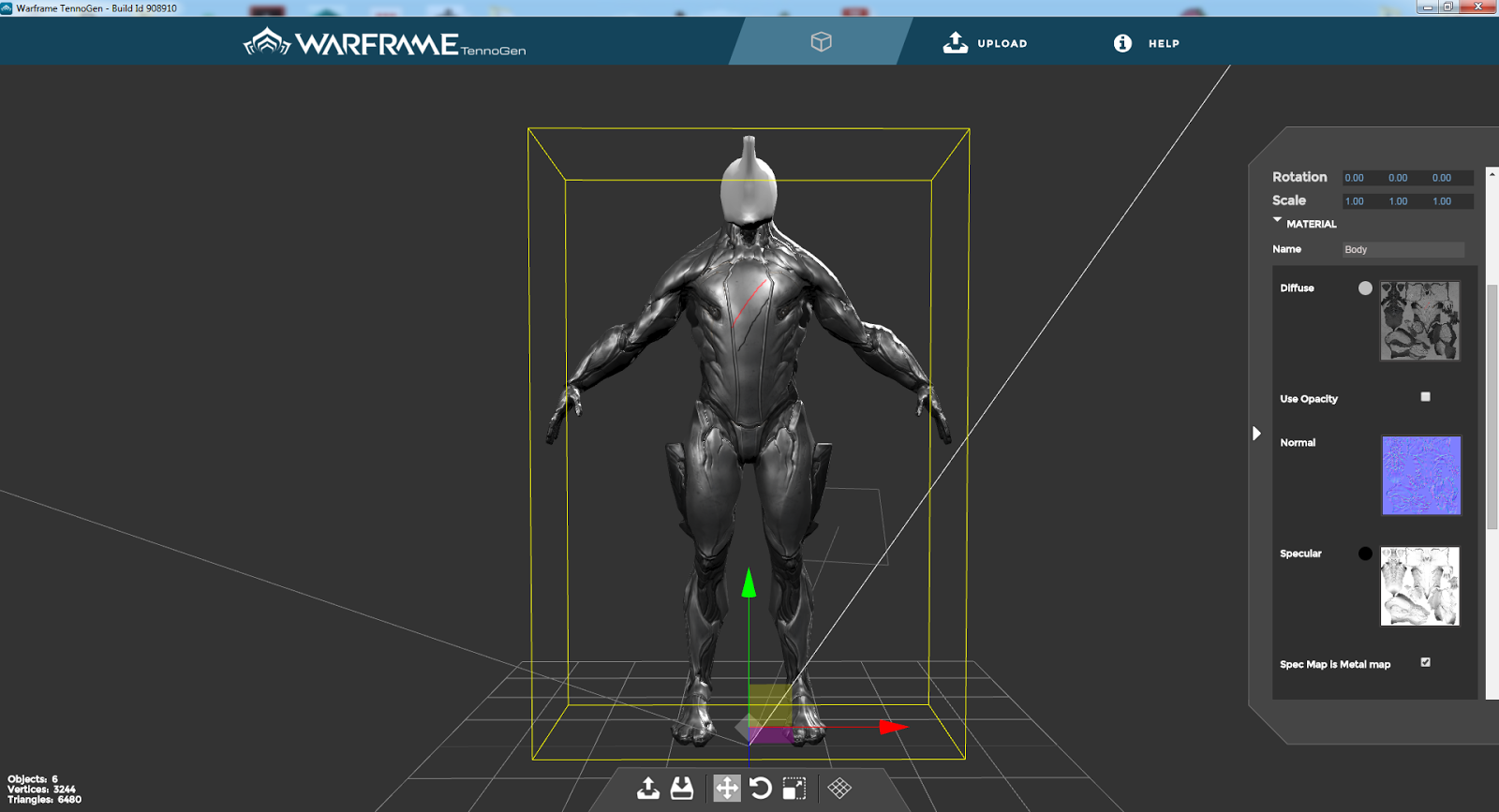Screen dimensions: 1499x812
Task: Click the green Y-axis gizmo arrow
Action: click(749, 583)
